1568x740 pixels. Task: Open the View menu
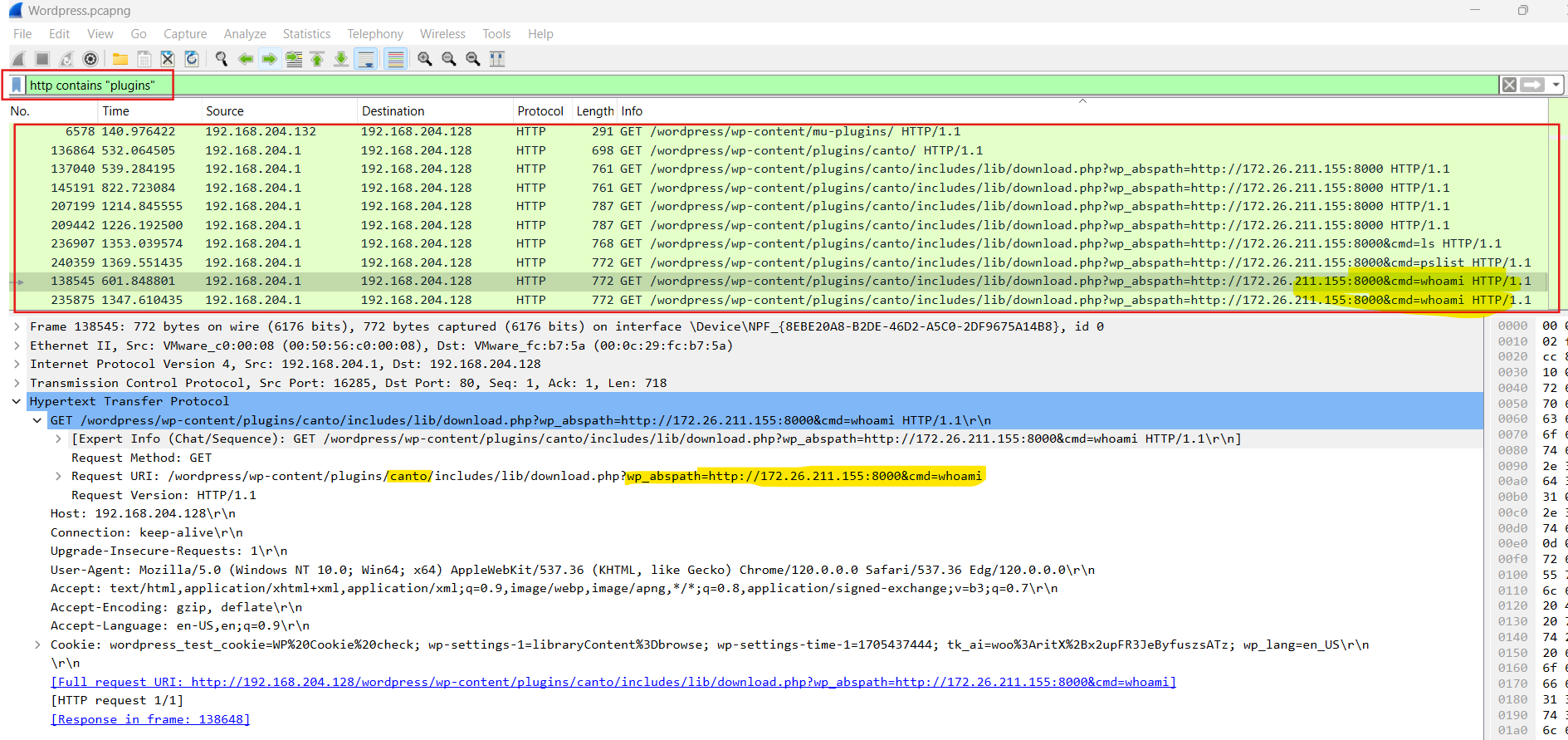pyautogui.click(x=100, y=34)
